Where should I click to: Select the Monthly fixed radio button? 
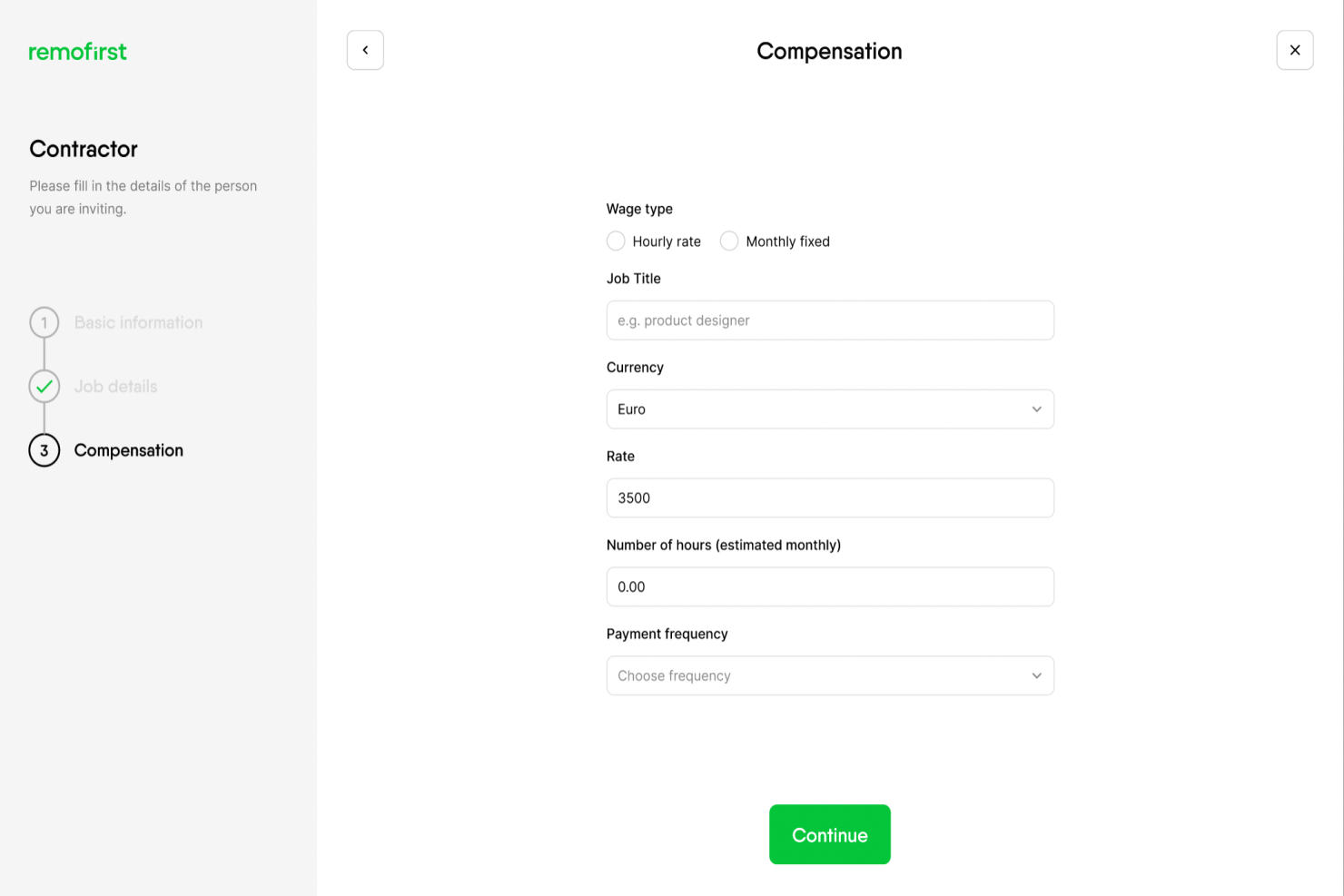point(729,241)
